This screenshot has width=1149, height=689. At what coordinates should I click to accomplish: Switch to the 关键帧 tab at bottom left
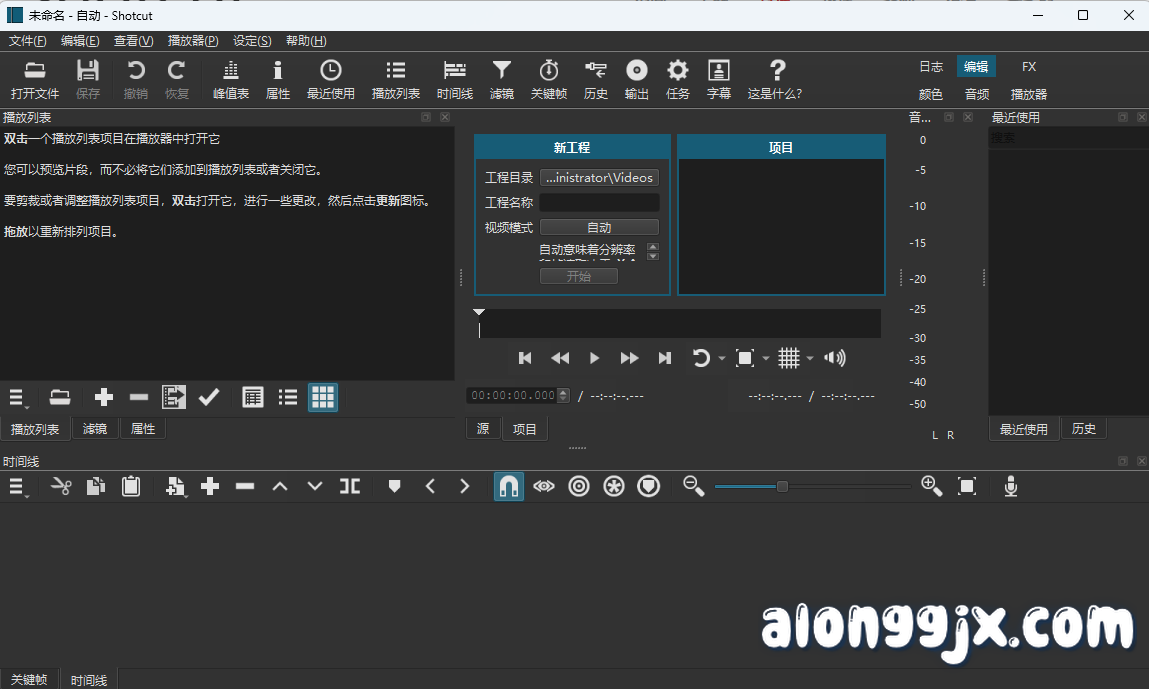(x=30, y=679)
